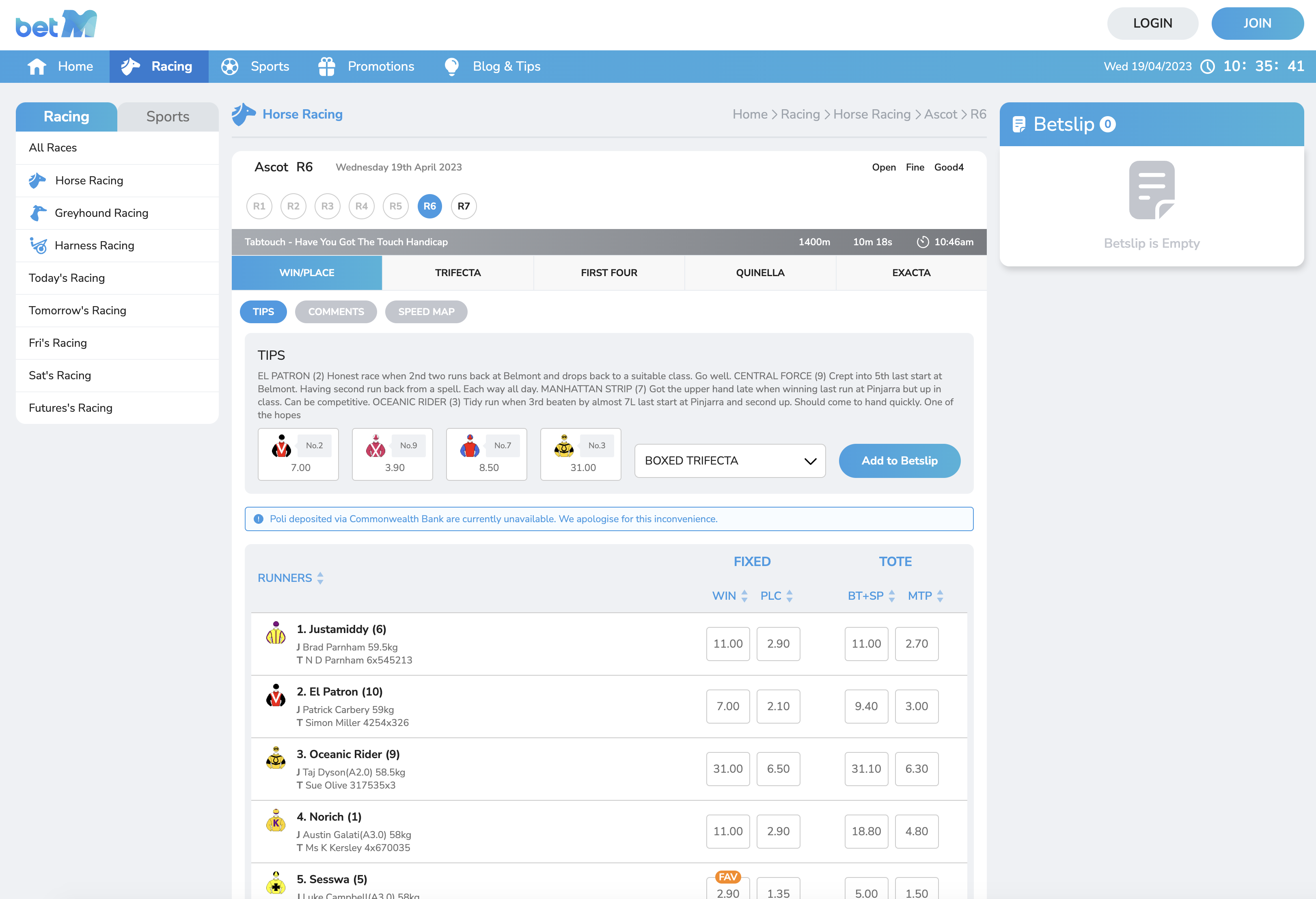Click the Betslip header icon
The height and width of the screenshot is (899, 1316).
(x=1019, y=124)
